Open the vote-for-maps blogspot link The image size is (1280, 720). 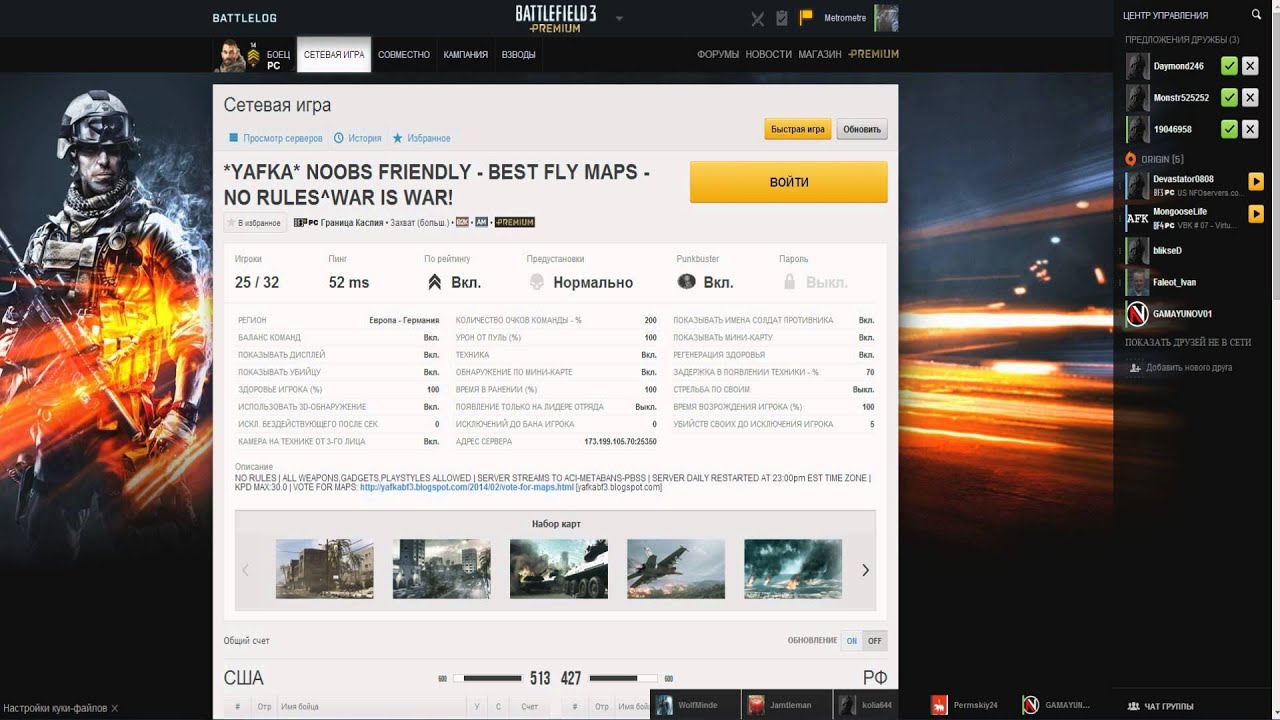[467, 487]
